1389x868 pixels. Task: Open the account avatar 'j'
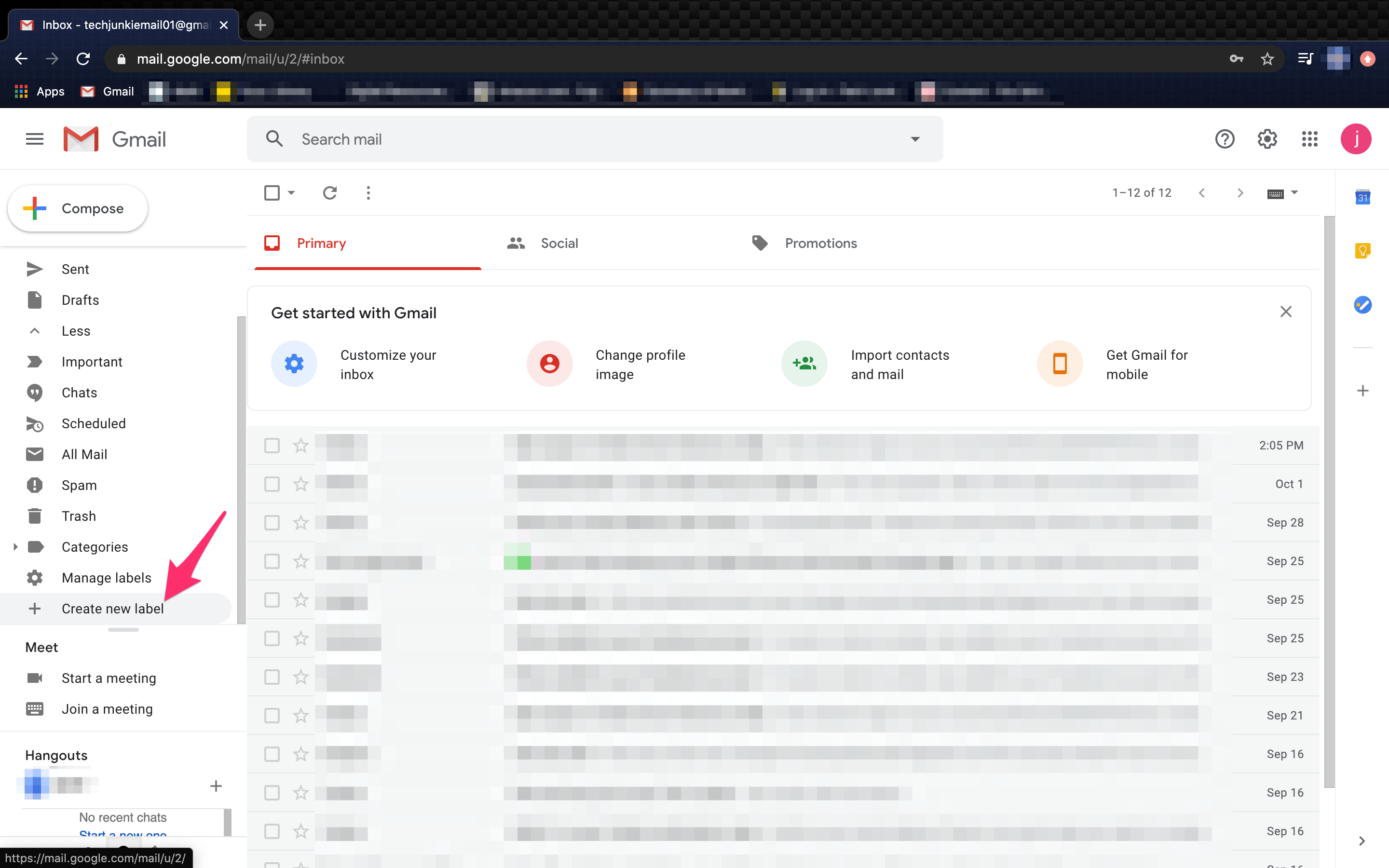pos(1356,139)
